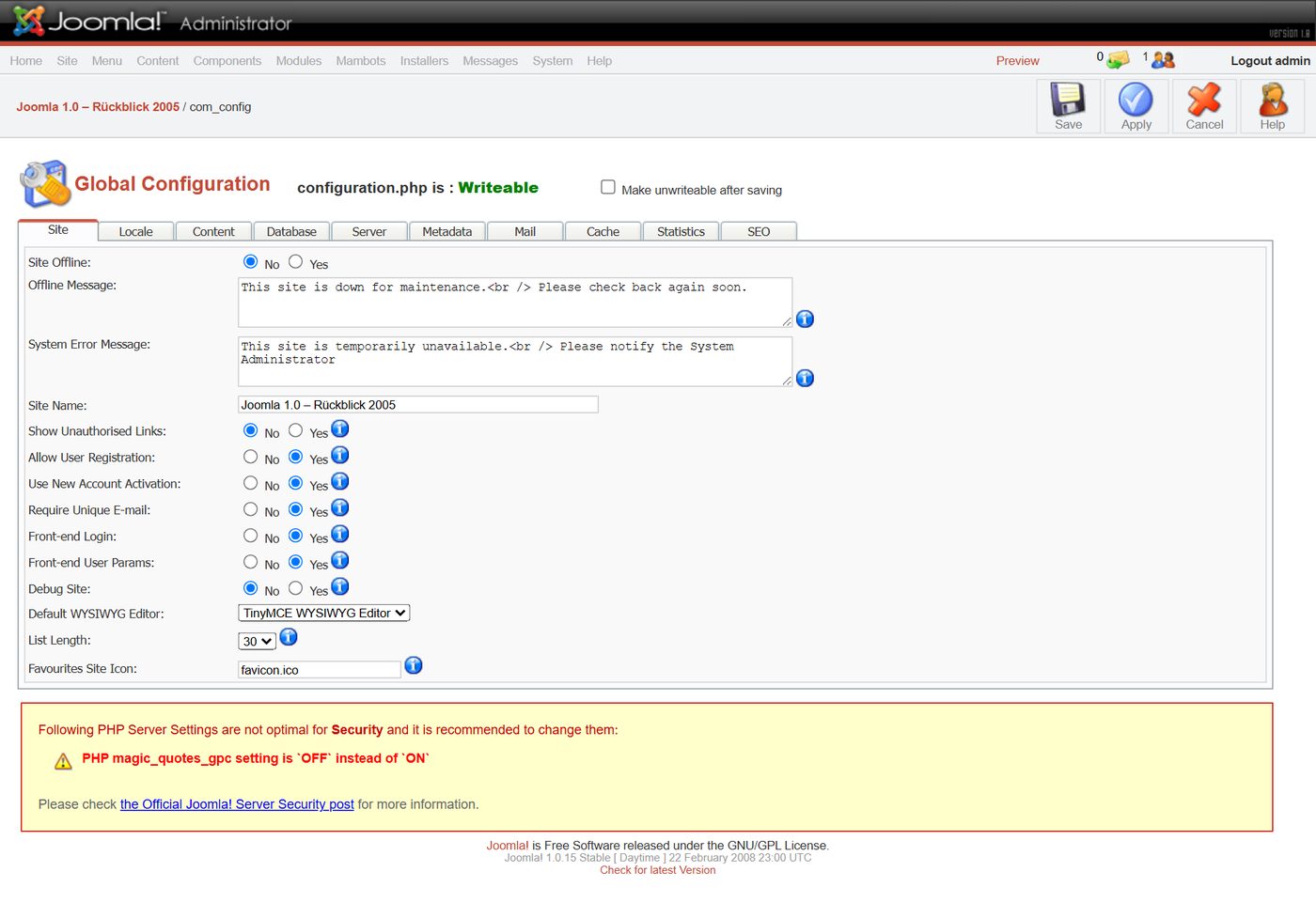Click Check for latest Version link
The height and width of the screenshot is (903, 1316).
[x=658, y=870]
